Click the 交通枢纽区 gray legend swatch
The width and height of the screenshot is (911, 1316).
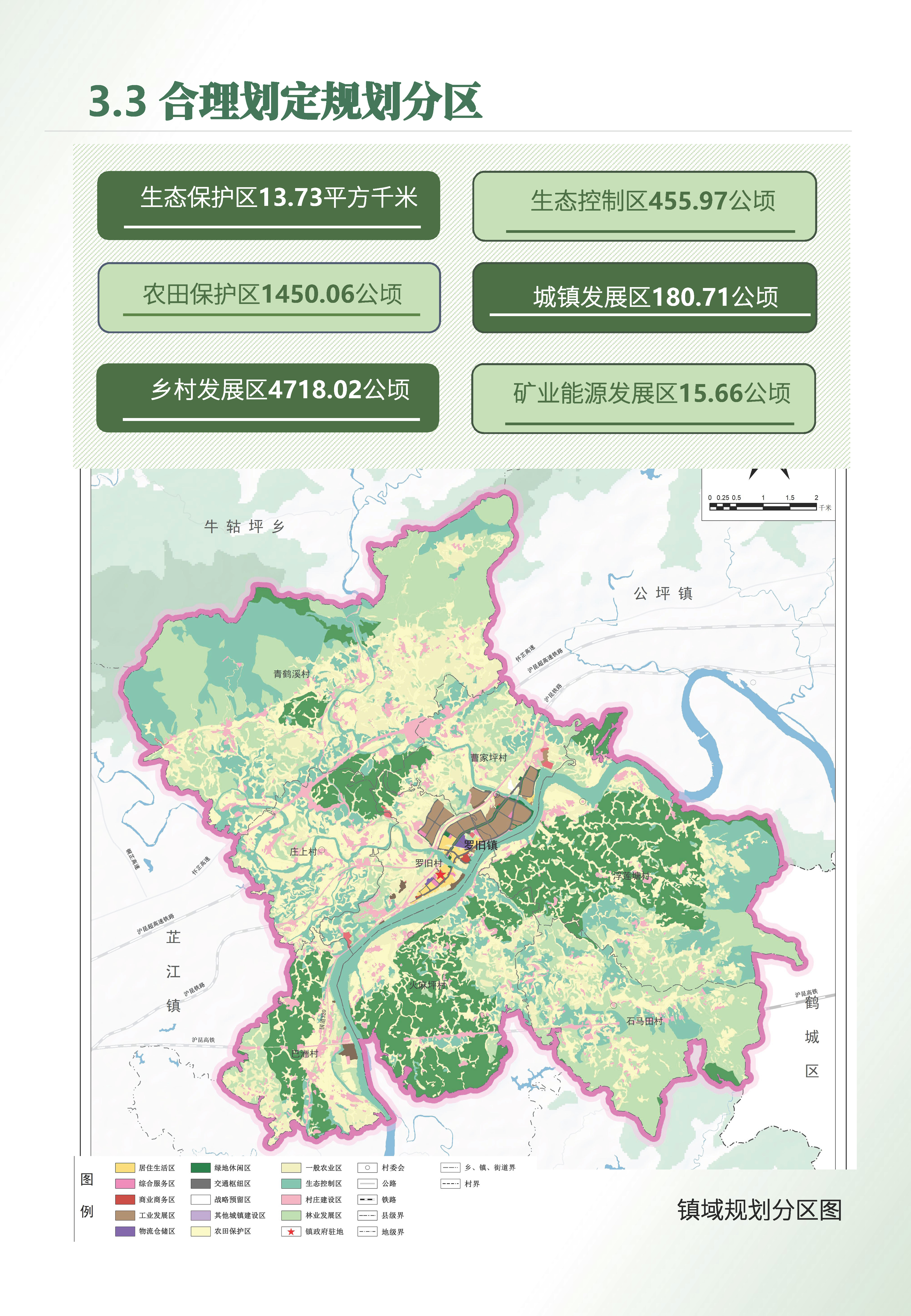coord(200,1183)
